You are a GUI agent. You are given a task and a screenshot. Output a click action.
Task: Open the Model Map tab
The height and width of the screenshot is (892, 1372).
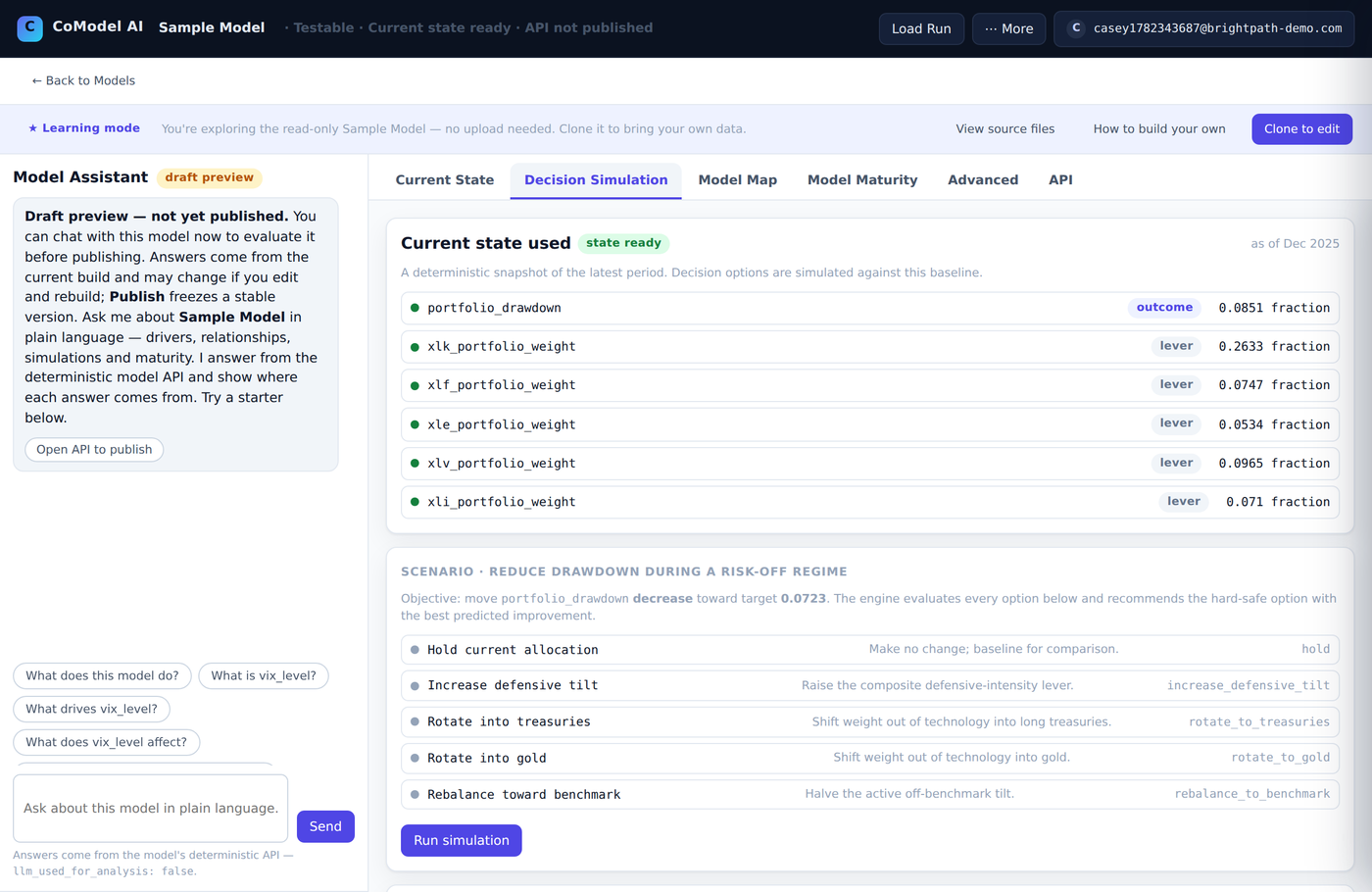tap(737, 180)
